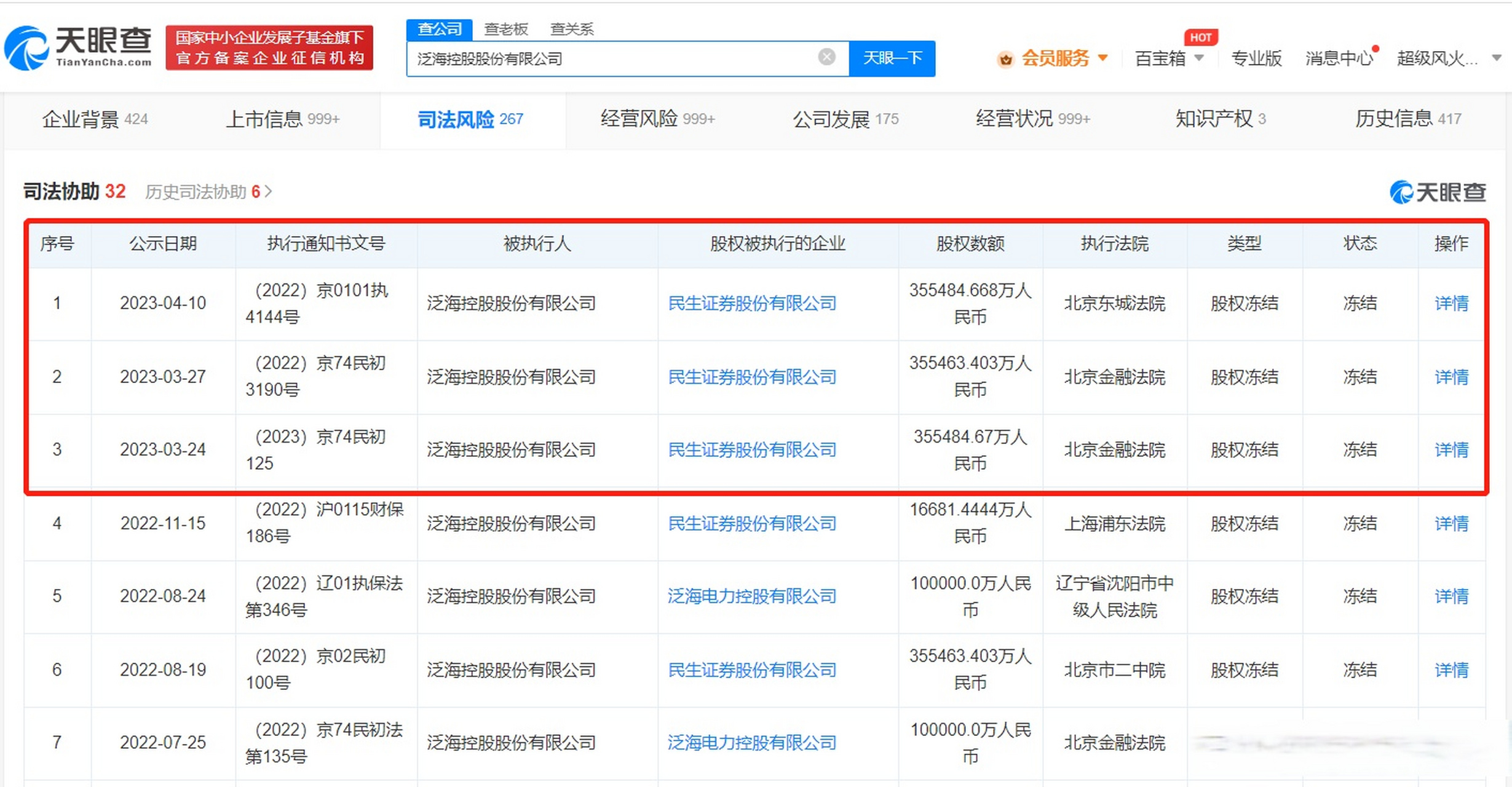The width and height of the screenshot is (1512, 787).
Task: Open the TianYanCha logo homepage
Action: (x=78, y=47)
